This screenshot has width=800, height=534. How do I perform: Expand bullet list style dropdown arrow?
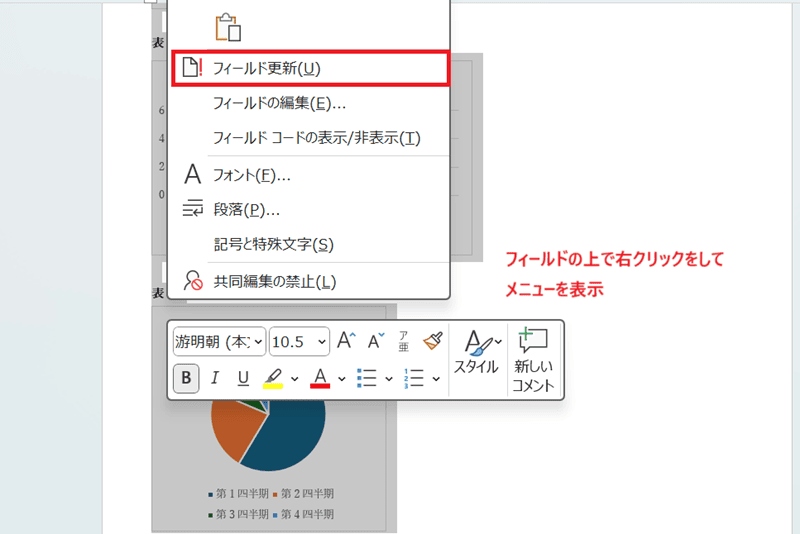[389, 379]
